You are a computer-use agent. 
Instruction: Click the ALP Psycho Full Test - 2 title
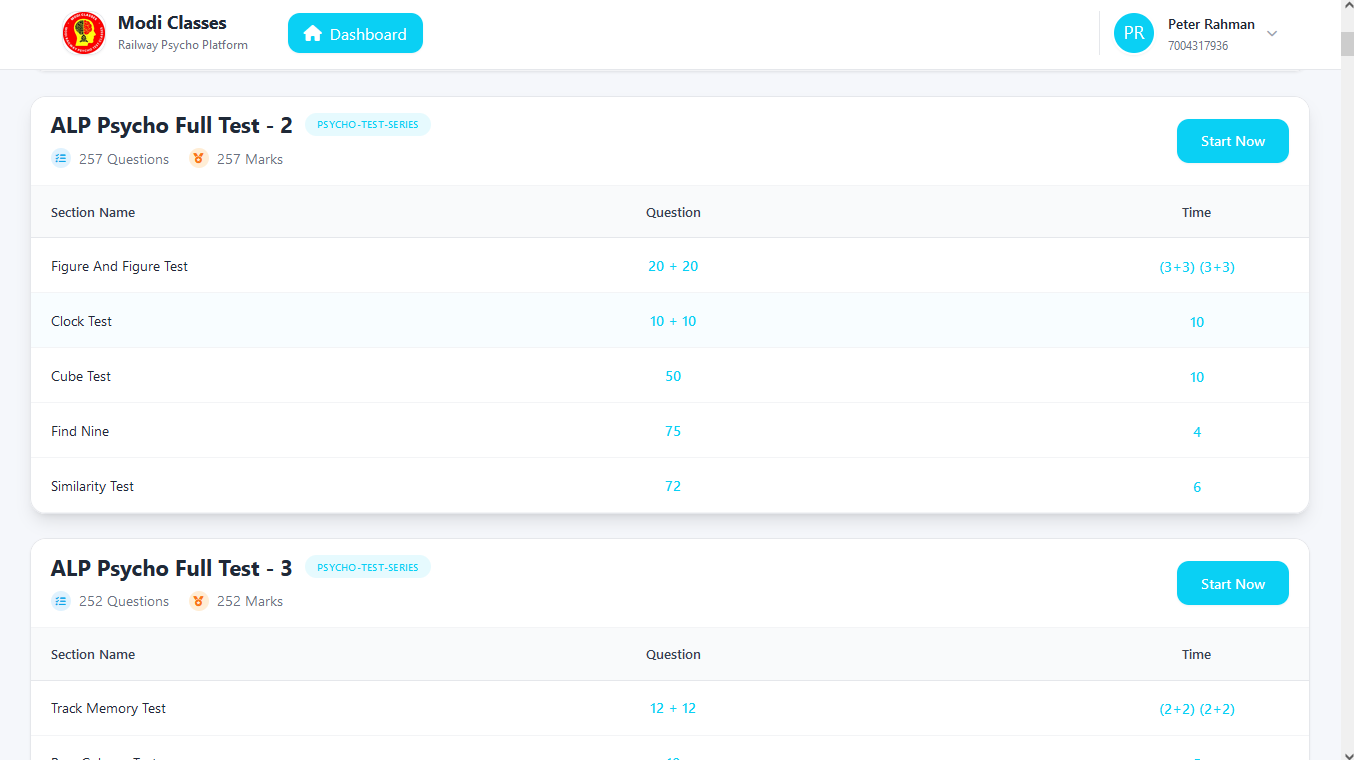coord(171,125)
